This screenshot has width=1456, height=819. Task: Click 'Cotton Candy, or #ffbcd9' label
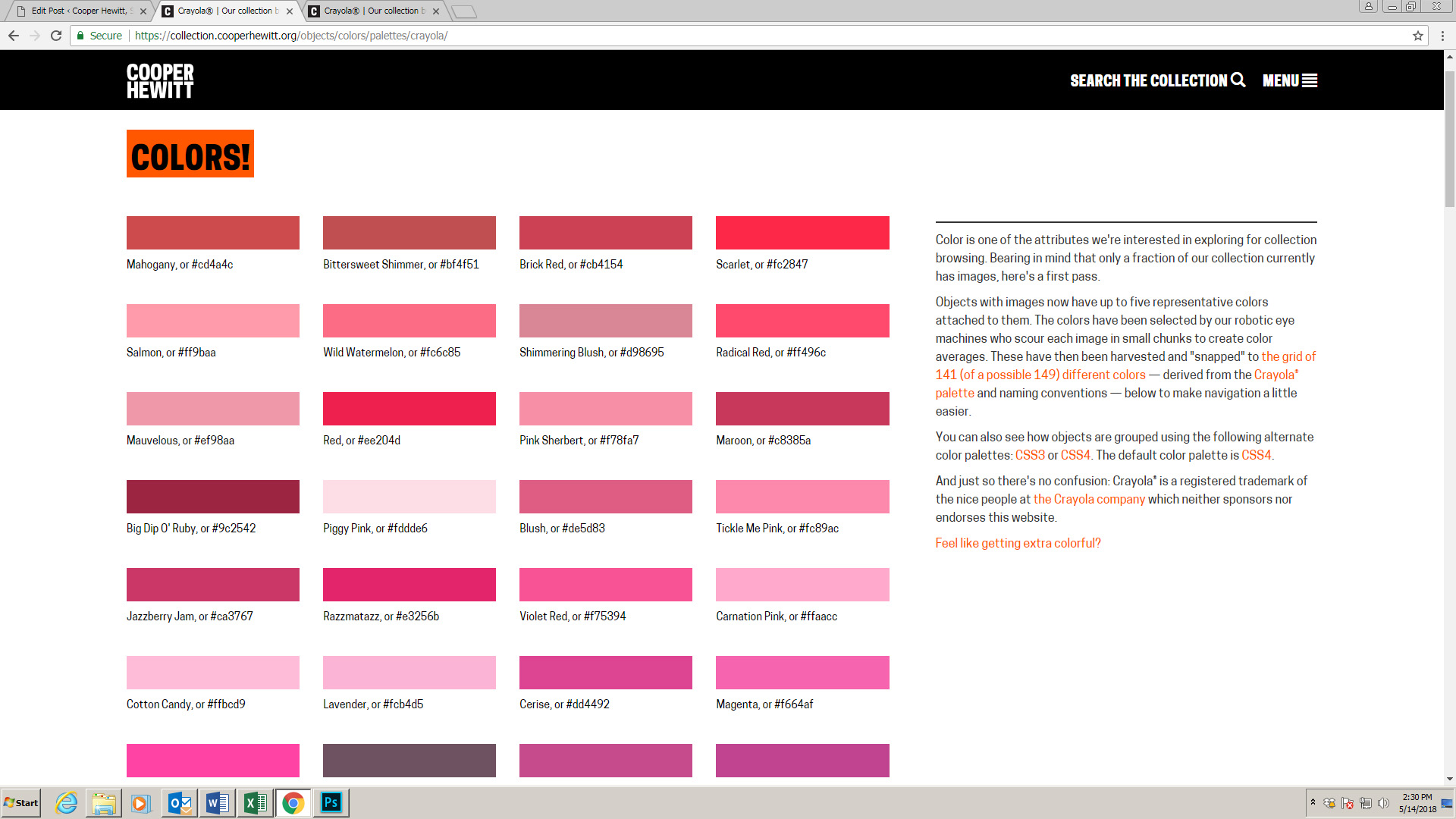point(186,704)
